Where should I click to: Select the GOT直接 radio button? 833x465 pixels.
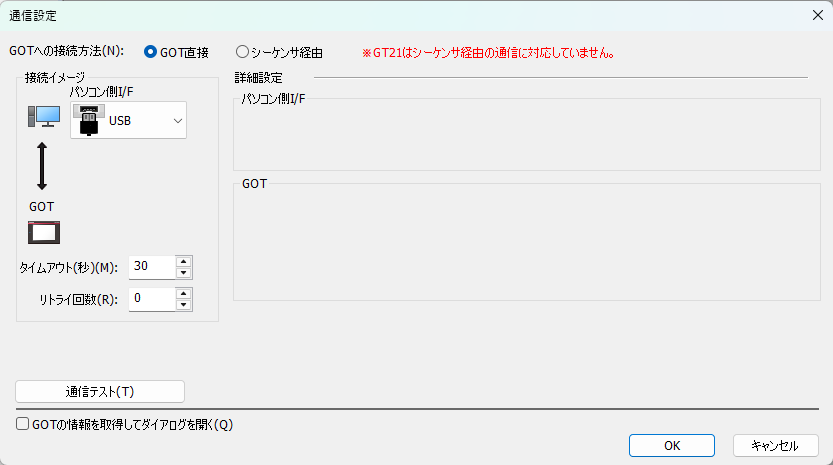point(151,52)
